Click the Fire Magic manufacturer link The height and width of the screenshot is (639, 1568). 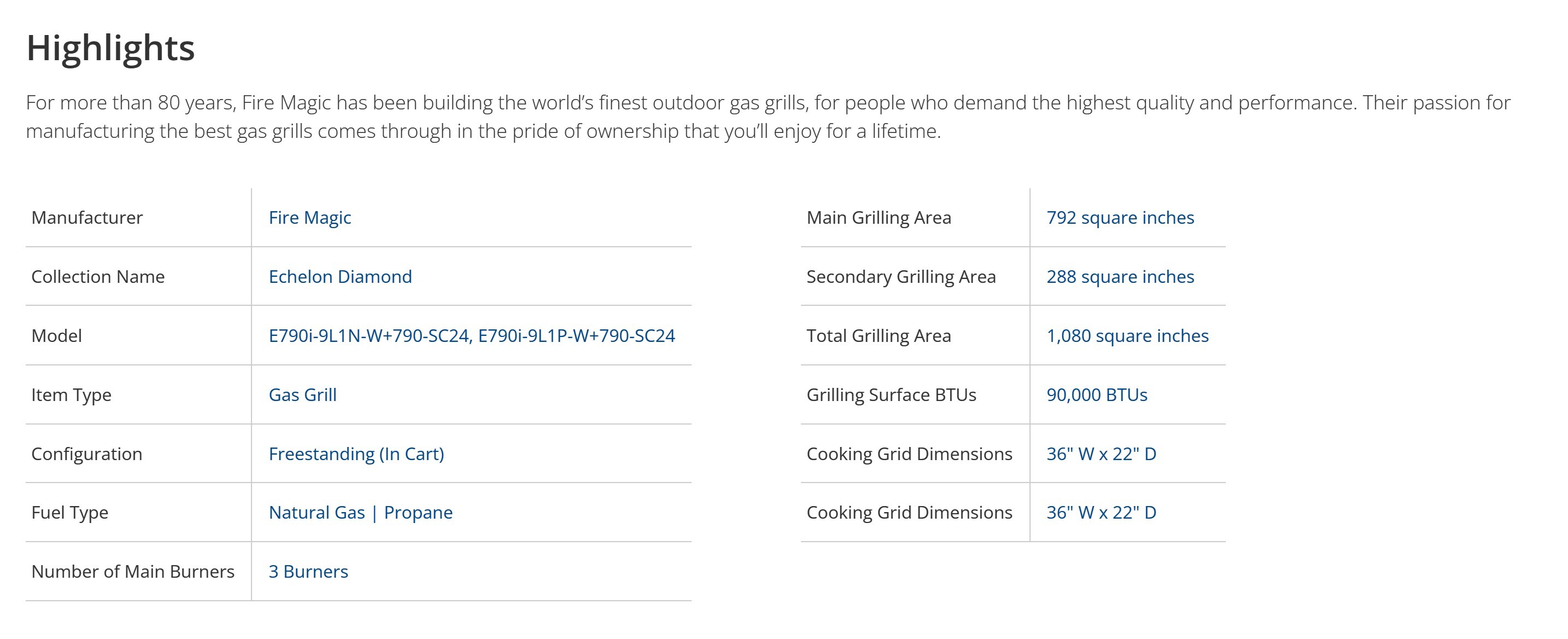pyautogui.click(x=310, y=217)
